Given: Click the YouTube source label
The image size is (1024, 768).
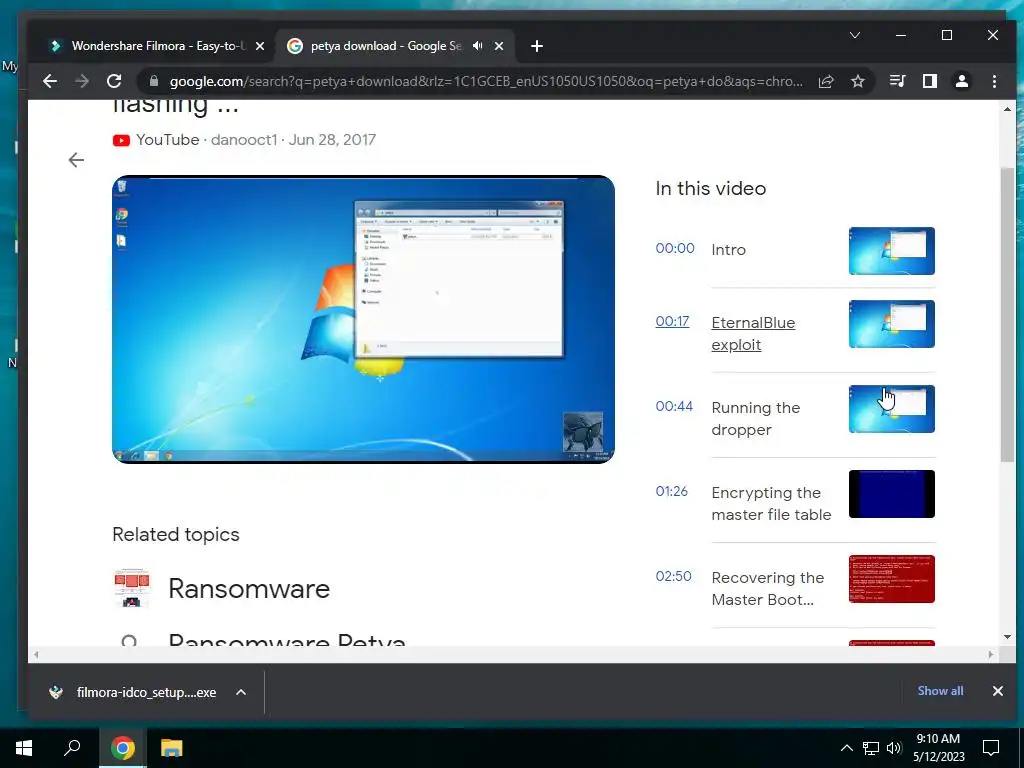Looking at the screenshot, I should click(x=167, y=140).
